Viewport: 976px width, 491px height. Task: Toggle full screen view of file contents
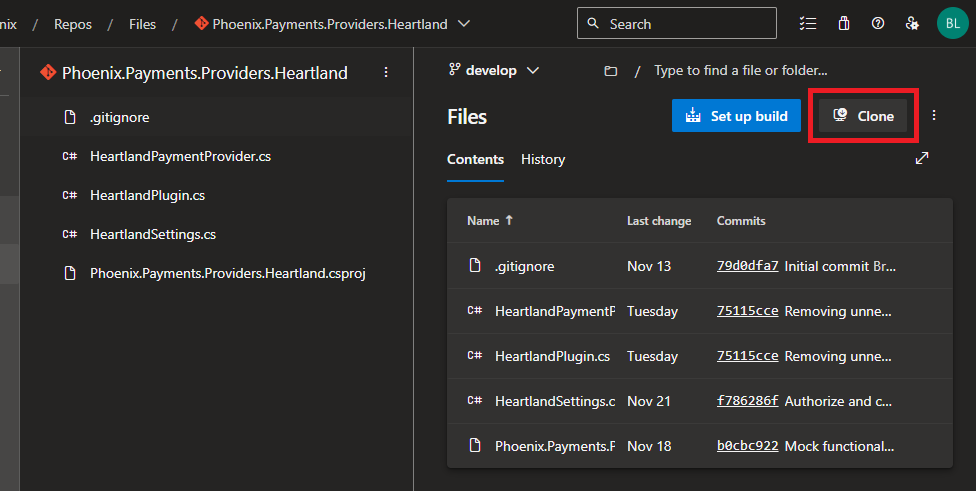click(x=922, y=158)
